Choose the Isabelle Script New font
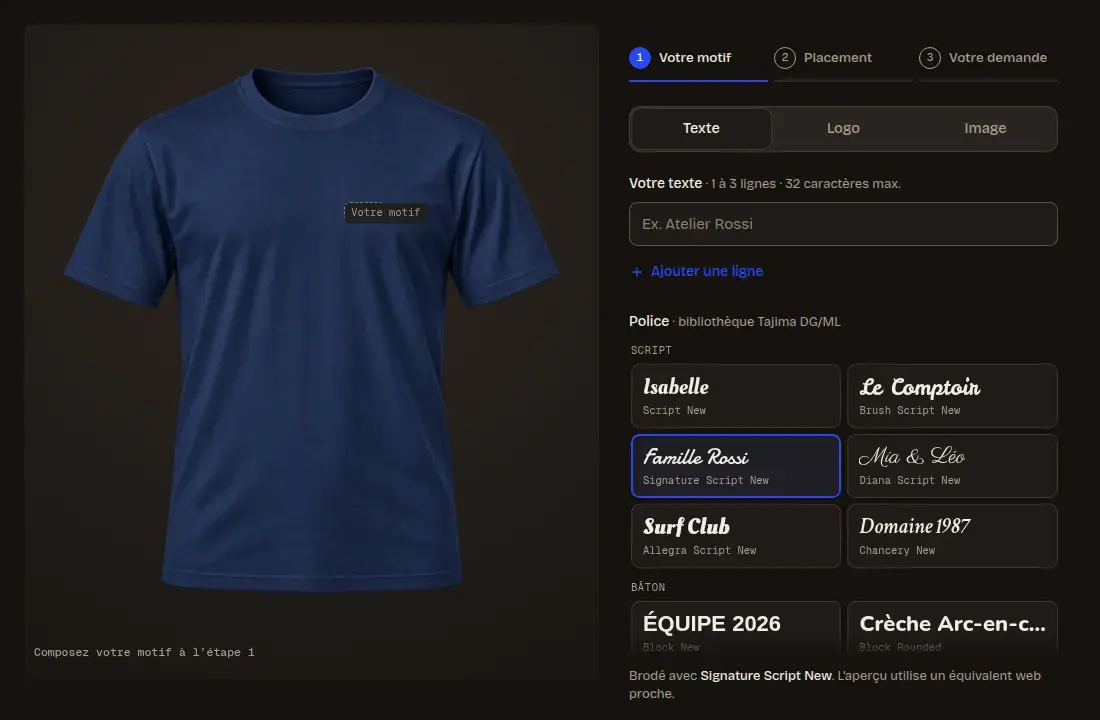Viewport: 1100px width, 720px height. coord(736,396)
